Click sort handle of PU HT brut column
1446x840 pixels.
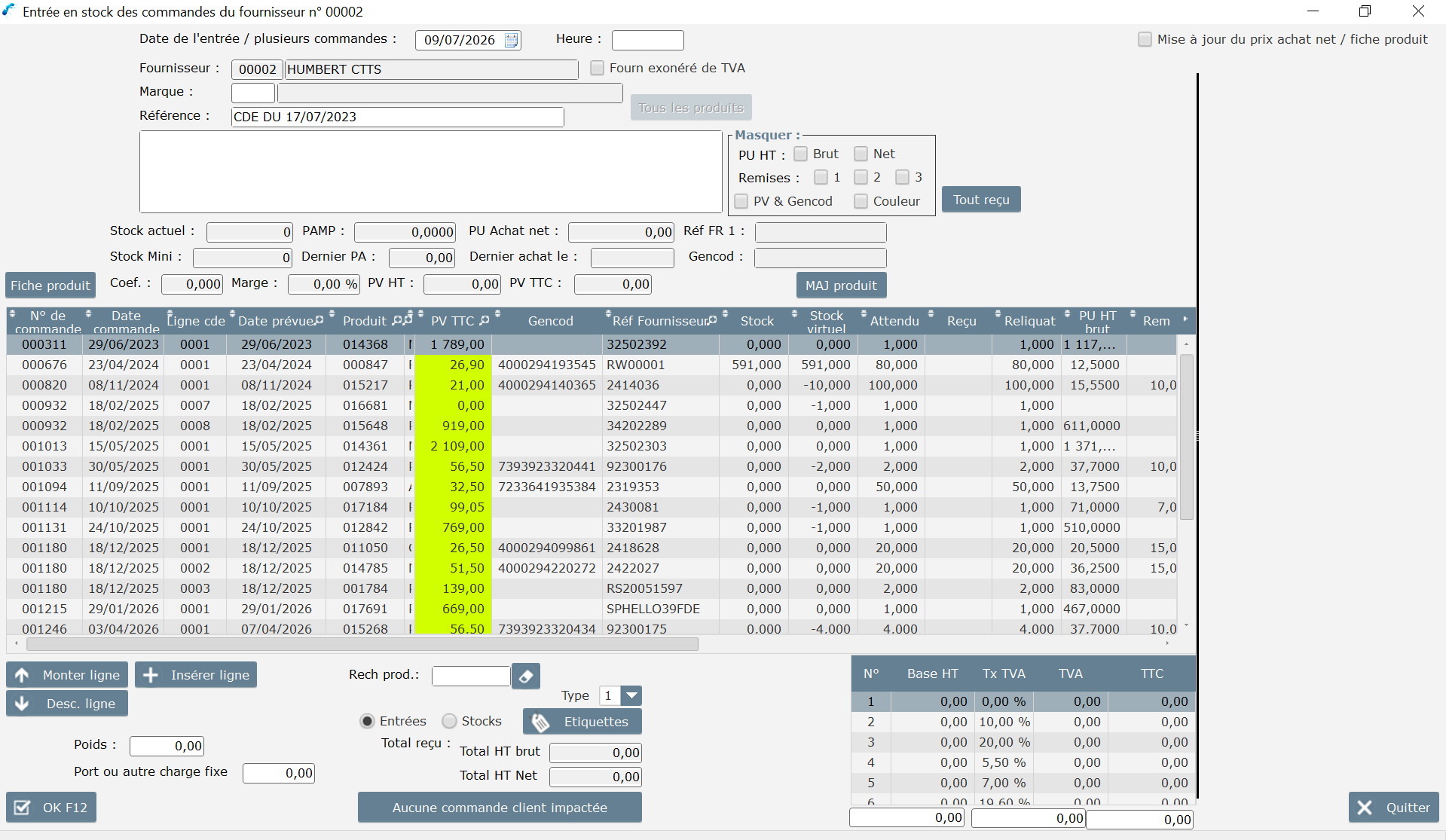[x=1067, y=313]
